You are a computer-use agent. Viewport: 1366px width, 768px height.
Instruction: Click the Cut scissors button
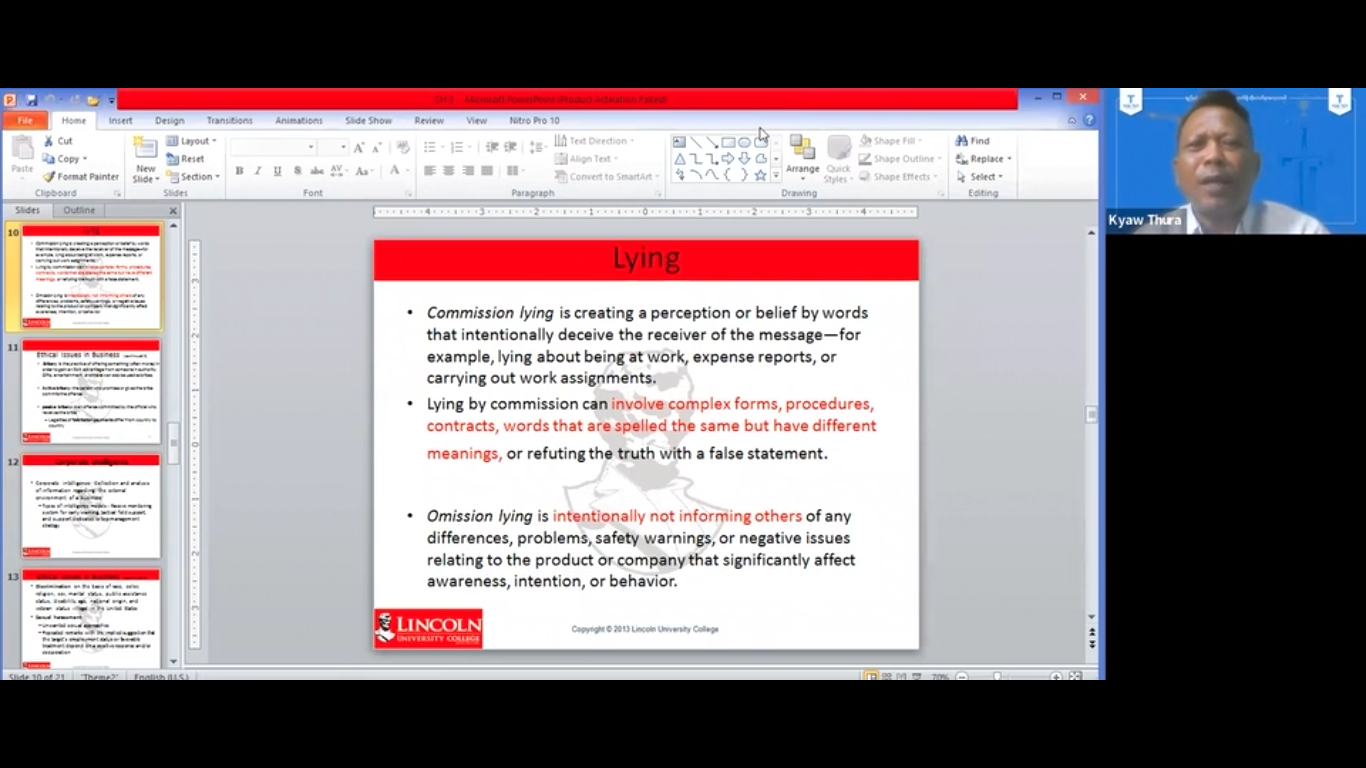coord(58,141)
